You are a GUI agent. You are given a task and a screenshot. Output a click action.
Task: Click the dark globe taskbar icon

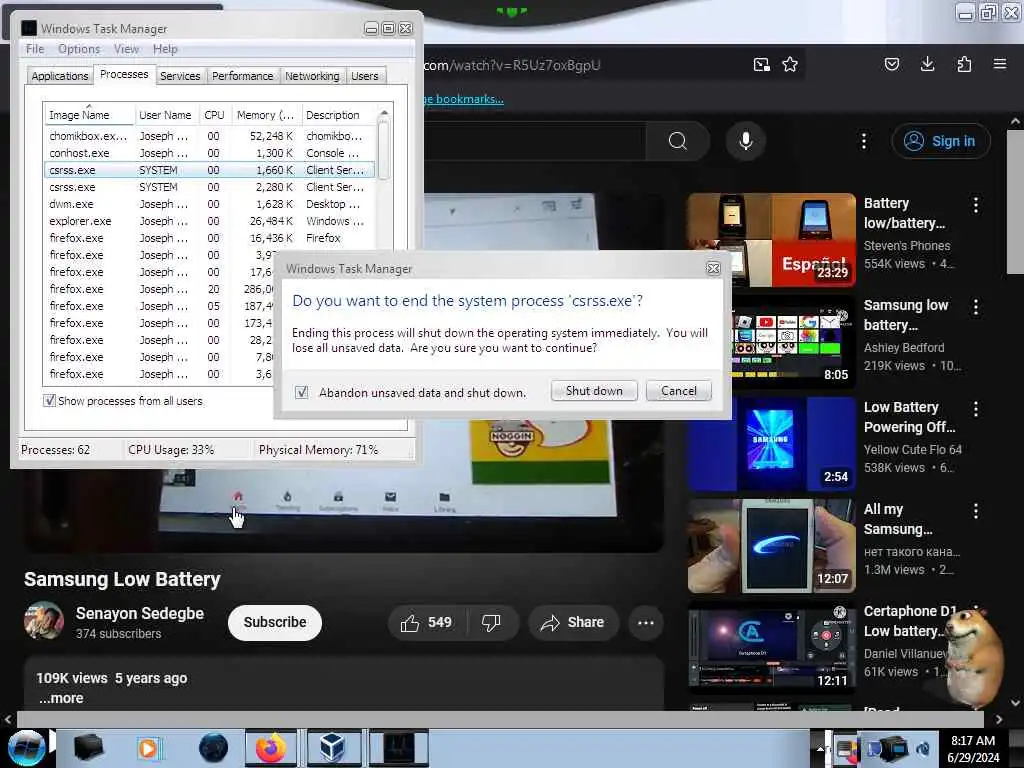(x=214, y=748)
